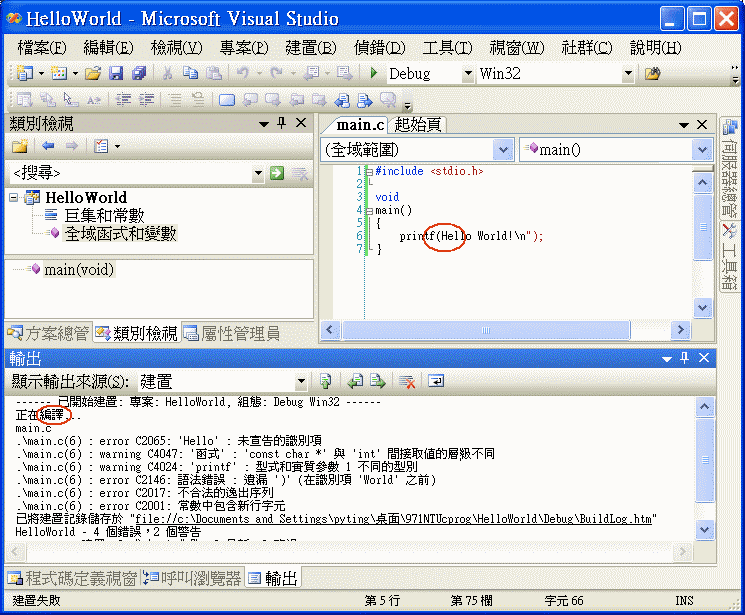The image size is (745, 615).
Task: Click the Save All icon
Action: point(139,73)
